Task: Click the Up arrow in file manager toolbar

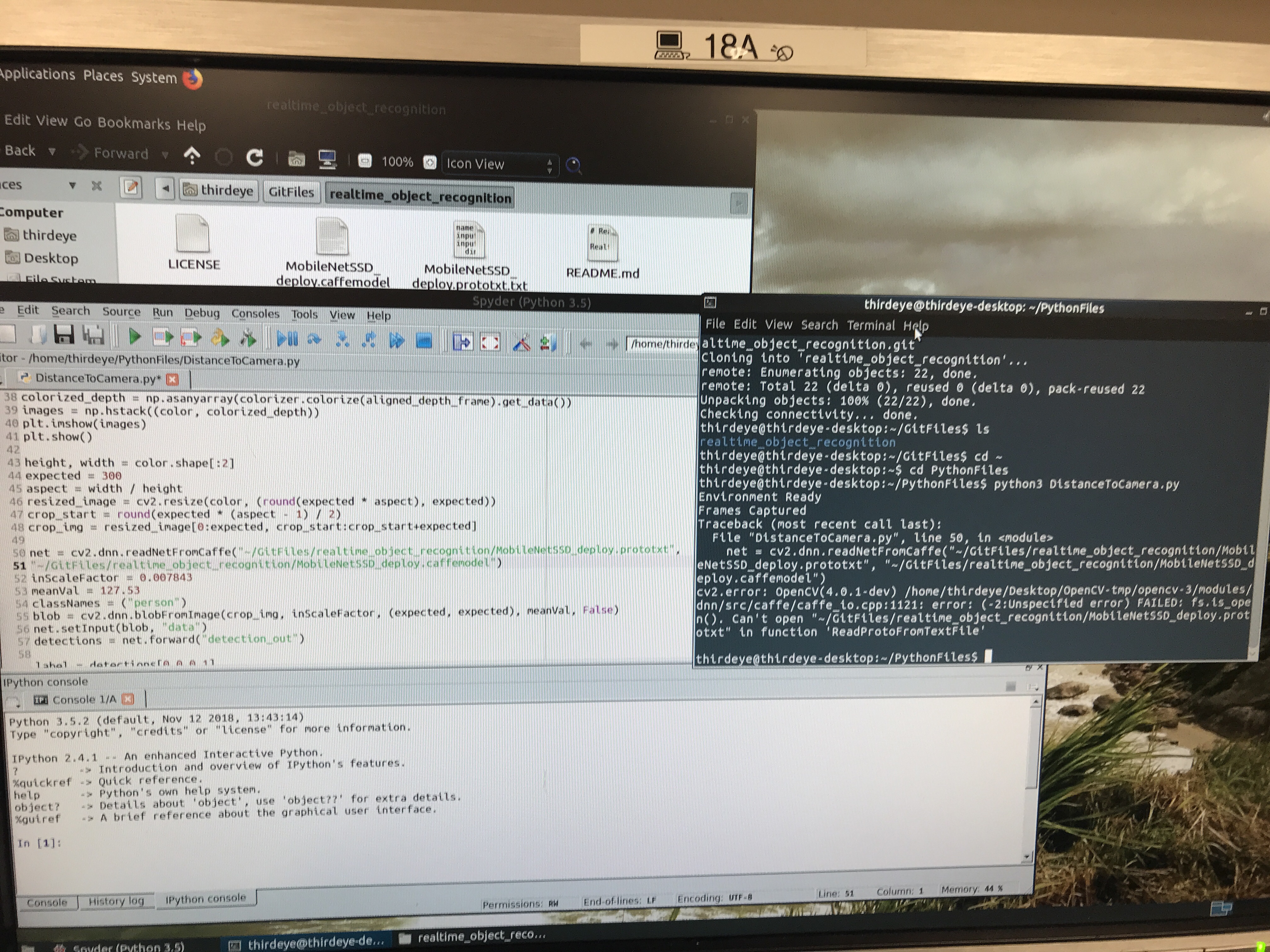Action: [x=192, y=155]
